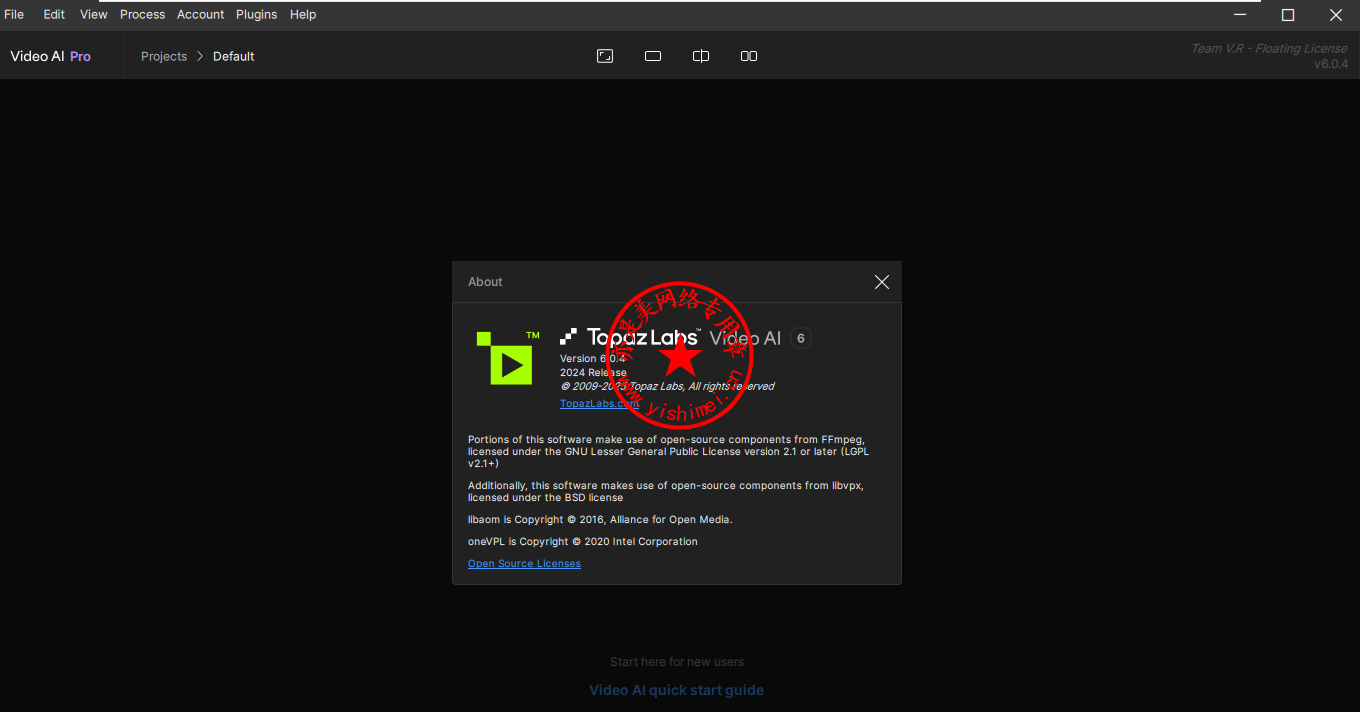This screenshot has width=1360, height=712.
Task: Choose the side-by-side view icon
Action: (749, 56)
